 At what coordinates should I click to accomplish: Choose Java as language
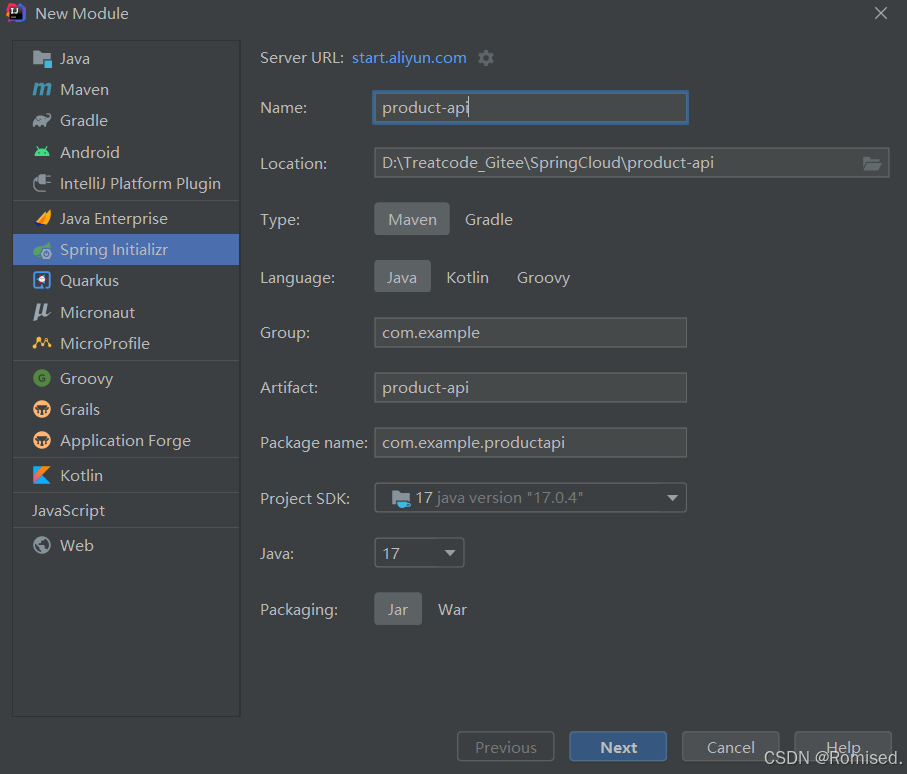402,277
